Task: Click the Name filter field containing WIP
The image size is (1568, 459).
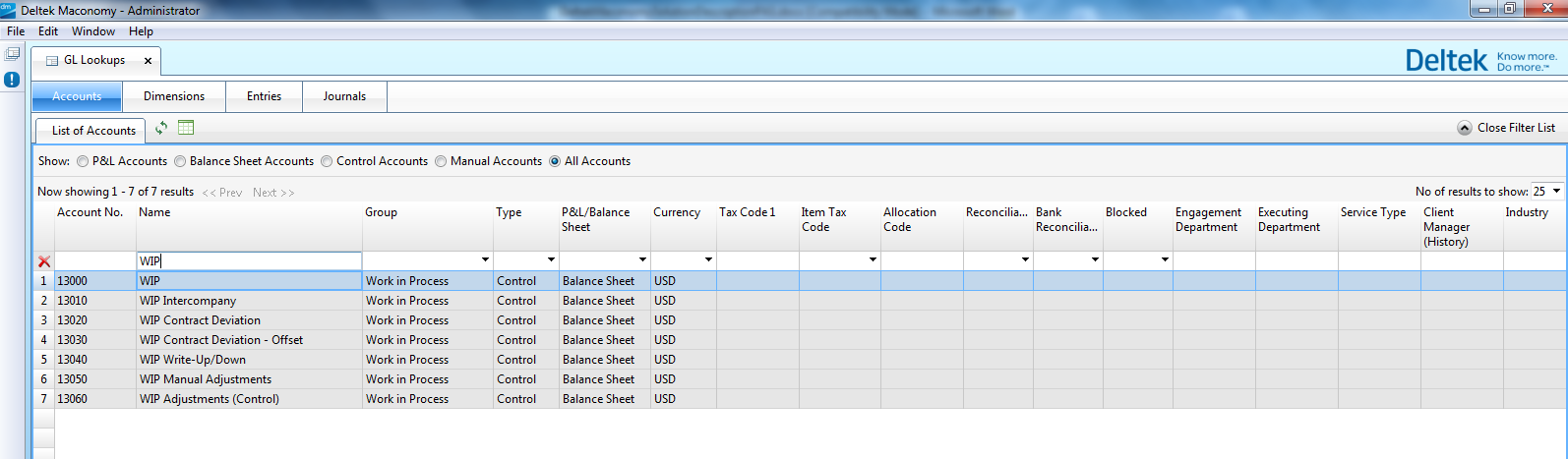Action: tap(249, 261)
